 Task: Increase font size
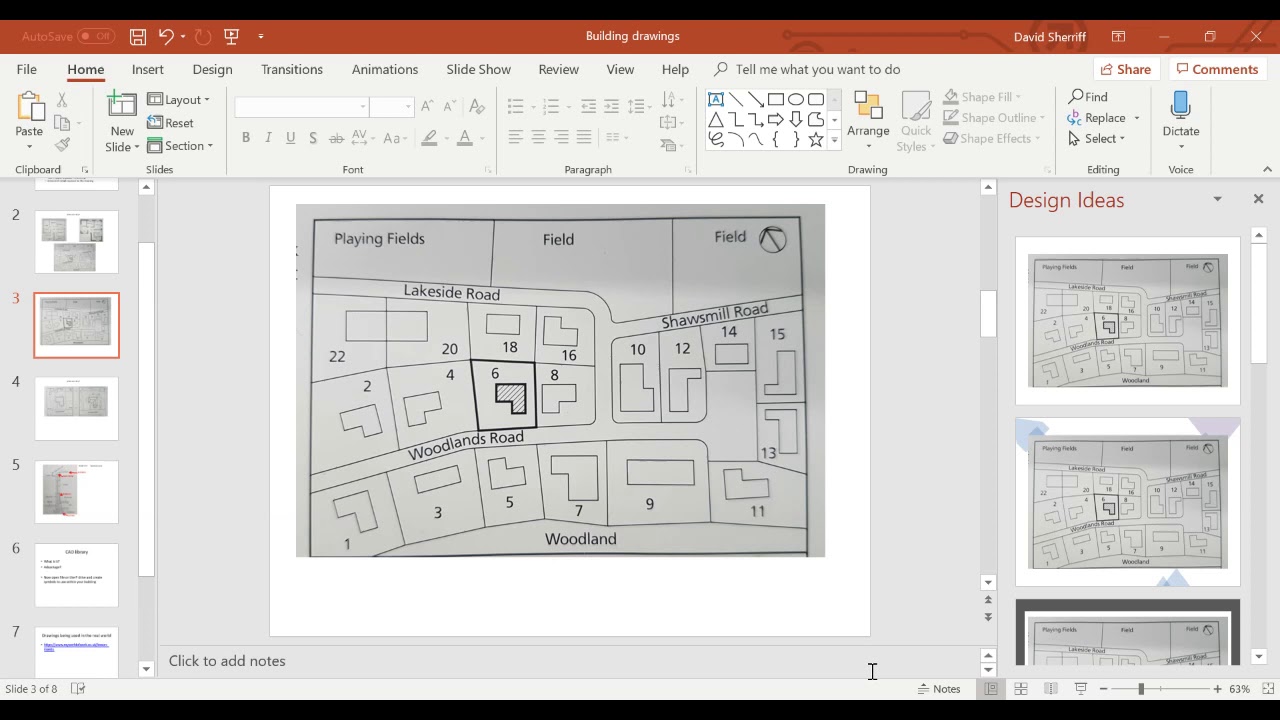pos(427,107)
